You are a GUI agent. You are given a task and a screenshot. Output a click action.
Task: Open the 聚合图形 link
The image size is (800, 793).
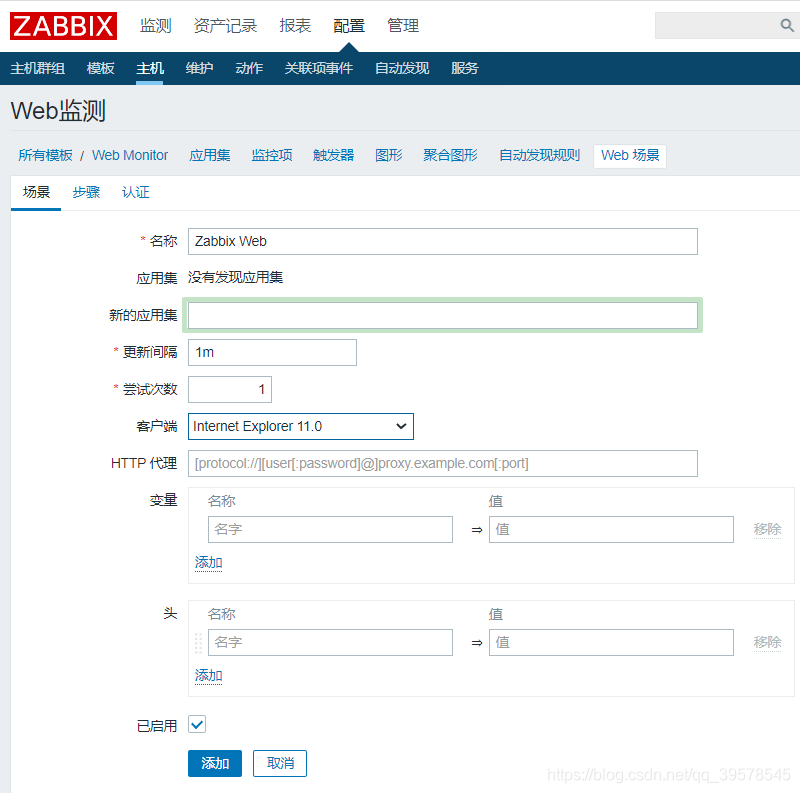(x=450, y=155)
